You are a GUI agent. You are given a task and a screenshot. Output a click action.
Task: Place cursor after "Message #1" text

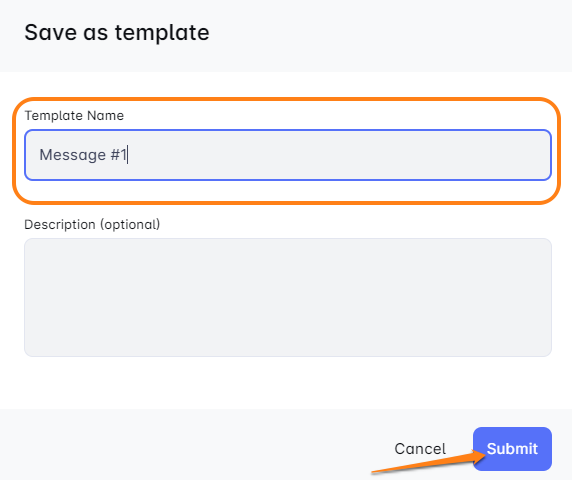(128, 155)
